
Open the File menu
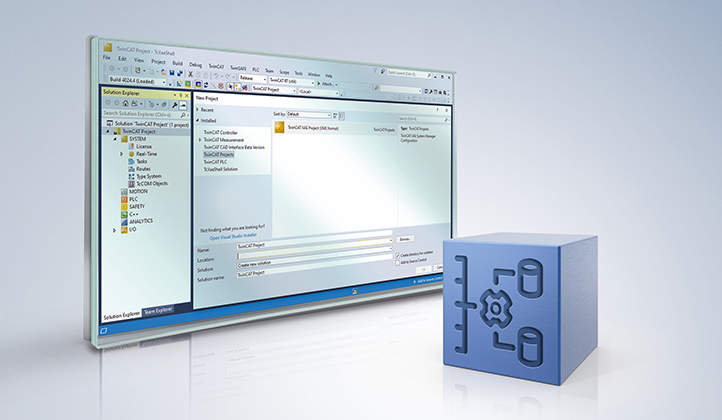106,58
